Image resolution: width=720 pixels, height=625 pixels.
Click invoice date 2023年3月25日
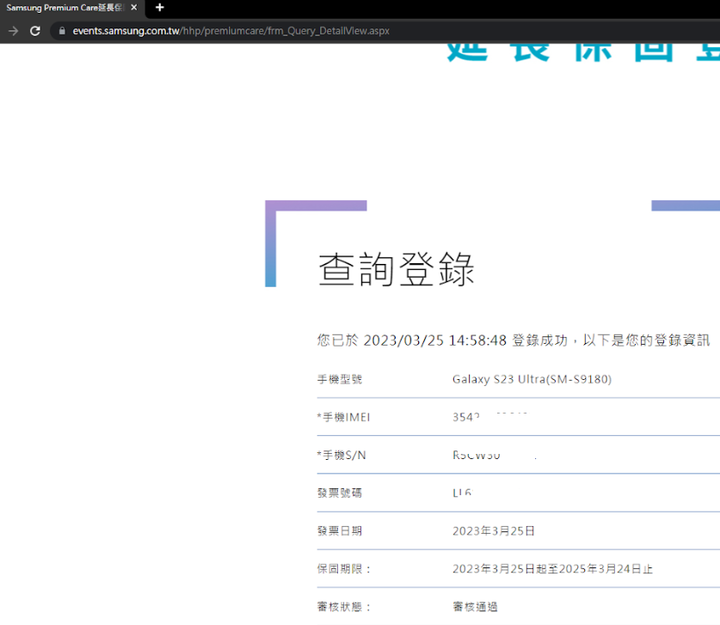point(494,531)
